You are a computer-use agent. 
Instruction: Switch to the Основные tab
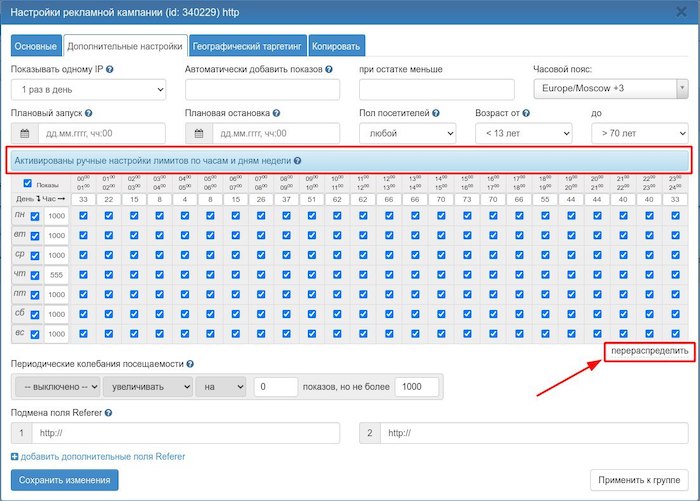click(x=36, y=46)
